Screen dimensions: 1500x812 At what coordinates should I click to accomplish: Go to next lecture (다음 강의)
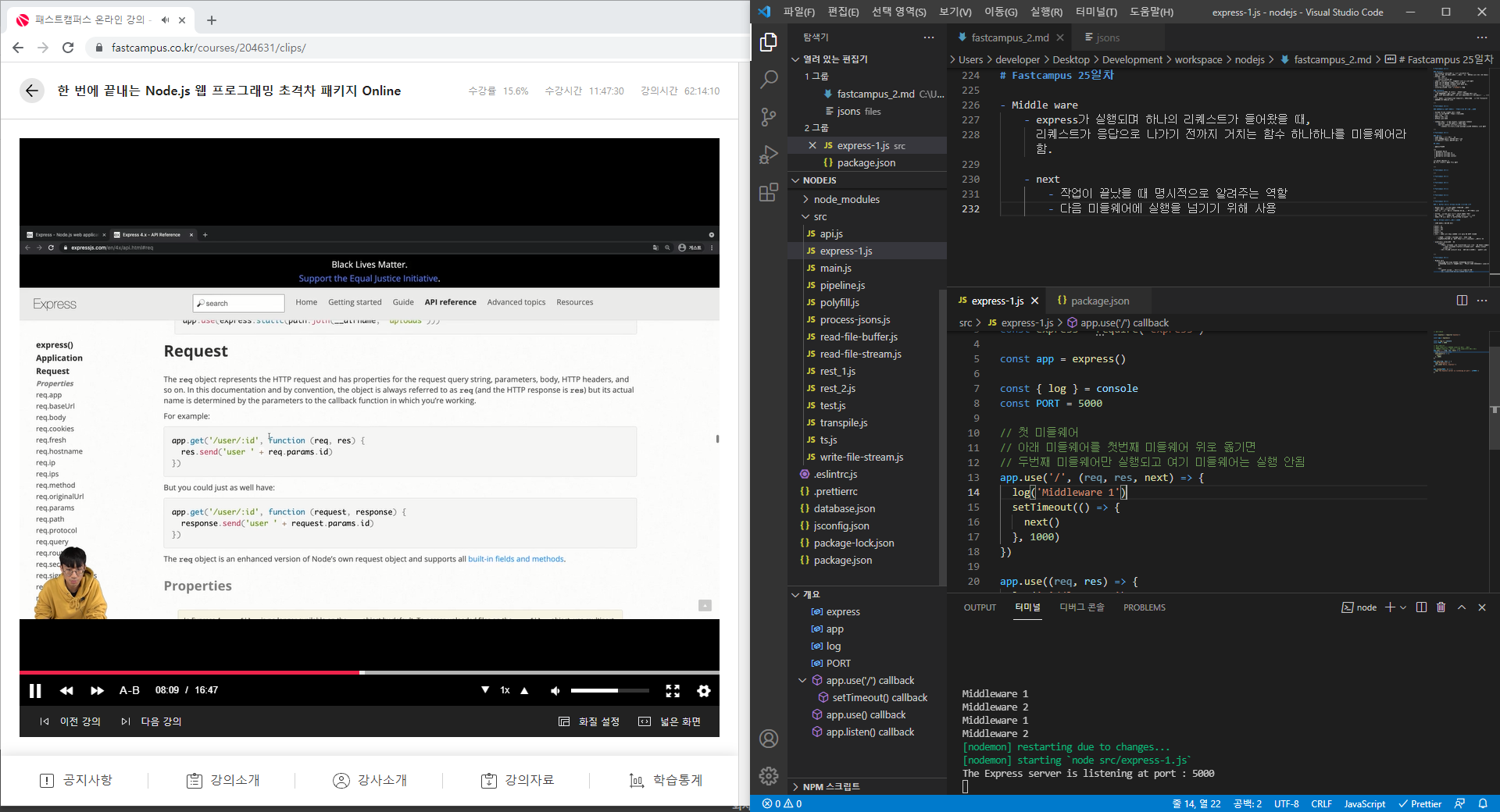click(152, 721)
